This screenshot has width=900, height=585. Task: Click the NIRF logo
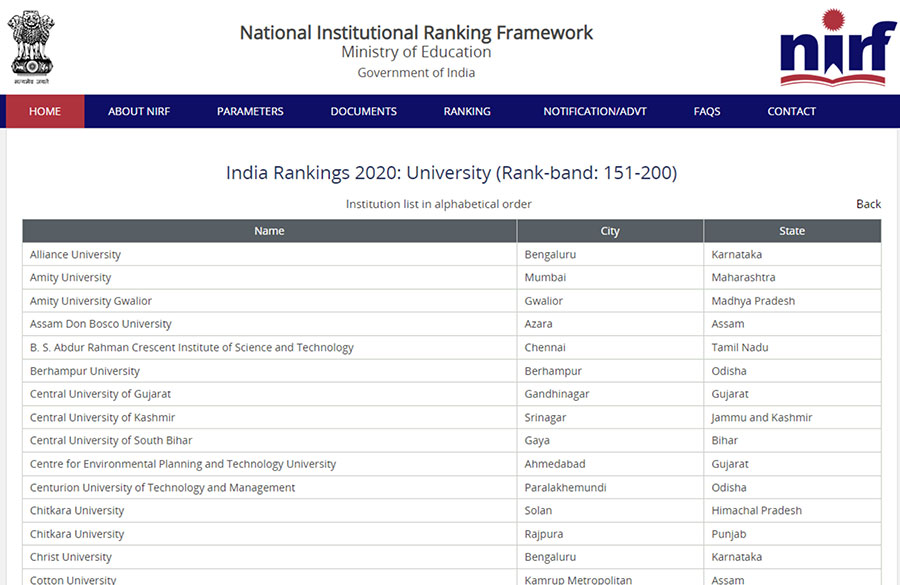[837, 47]
